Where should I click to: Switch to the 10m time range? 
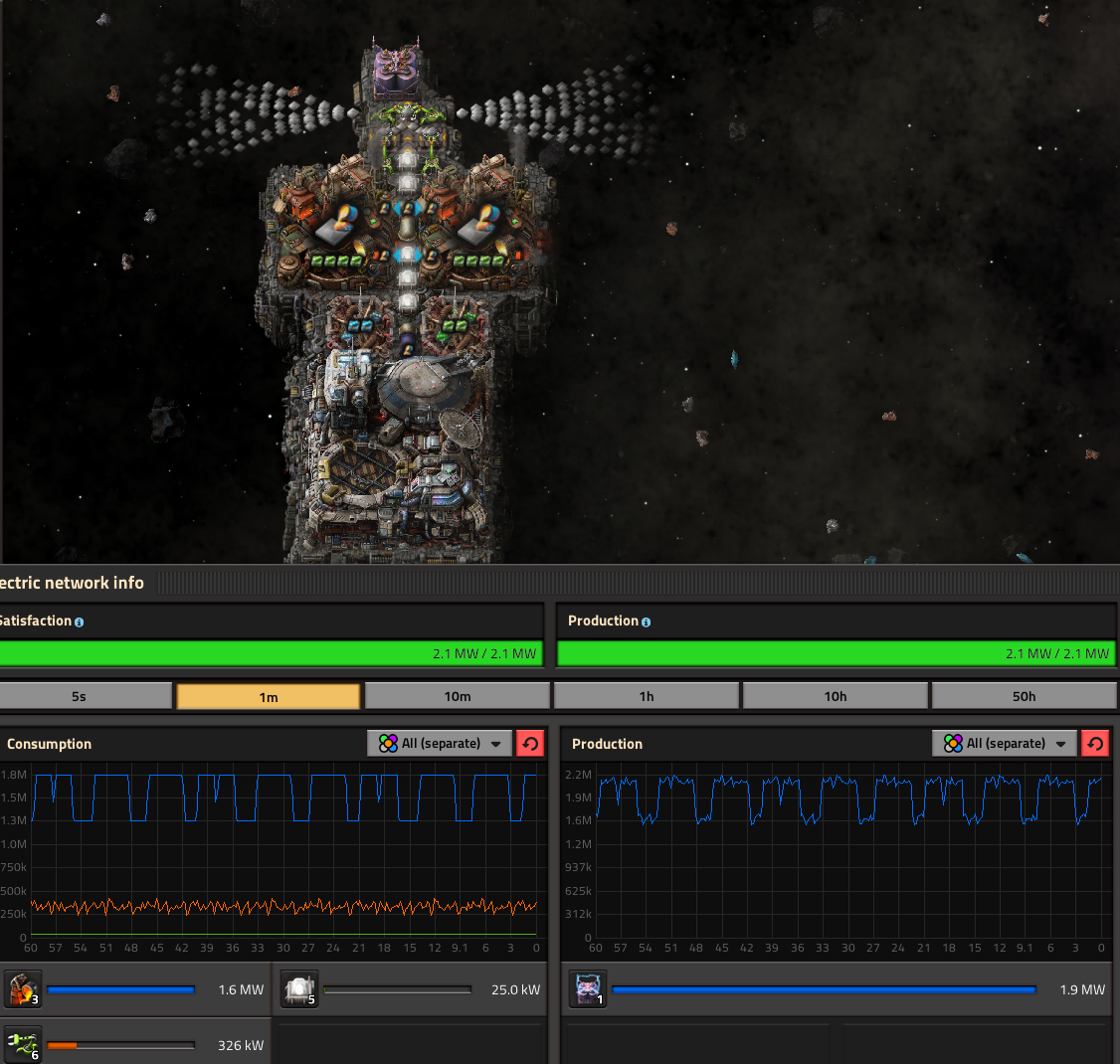click(x=458, y=696)
